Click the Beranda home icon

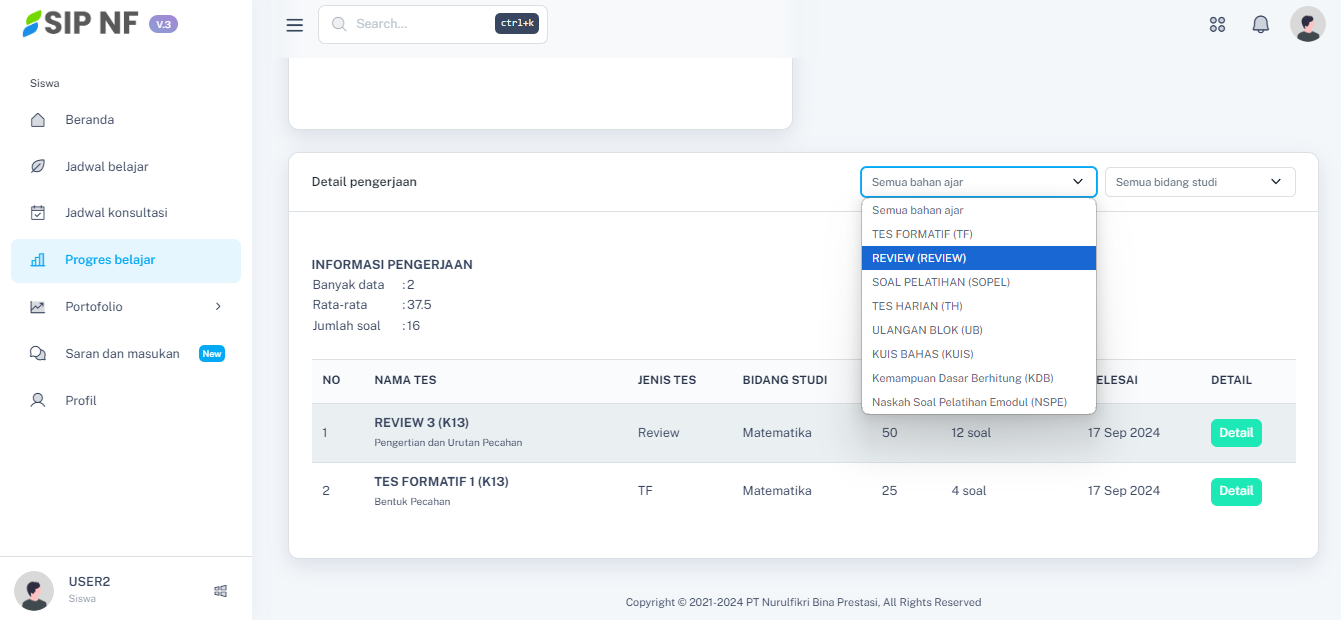click(38, 120)
